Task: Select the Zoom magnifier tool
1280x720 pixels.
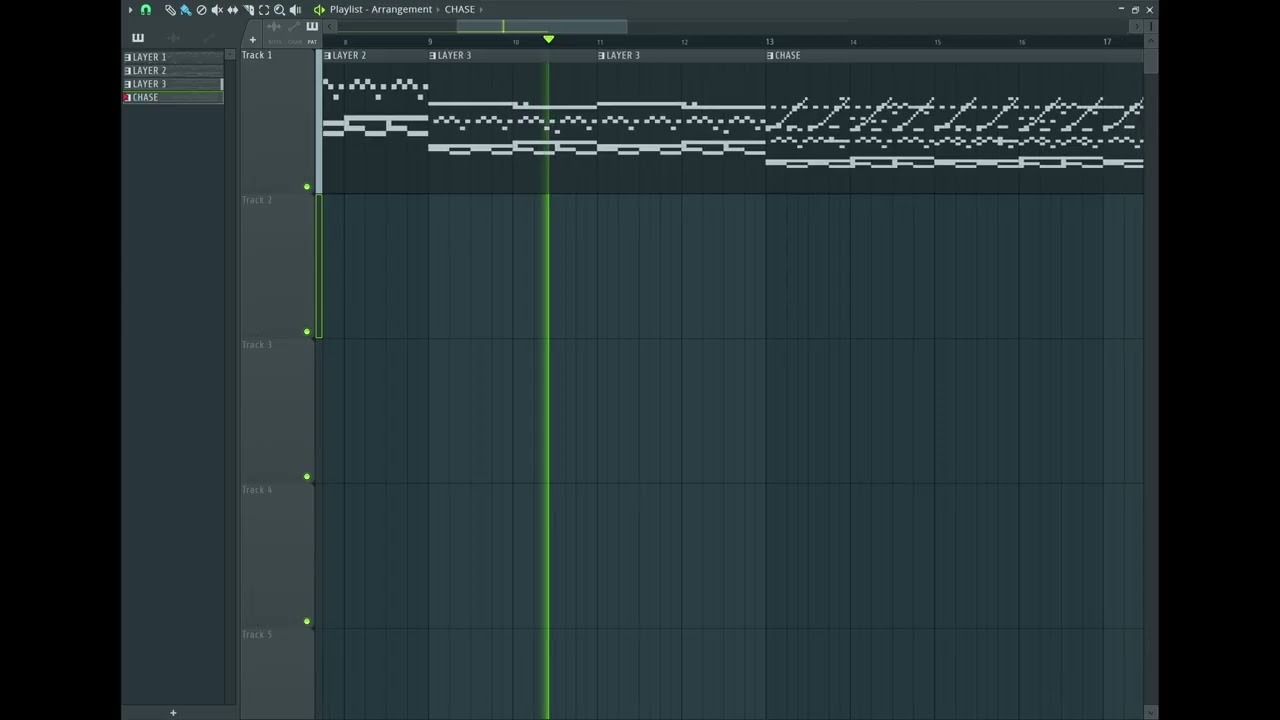Action: [279, 9]
